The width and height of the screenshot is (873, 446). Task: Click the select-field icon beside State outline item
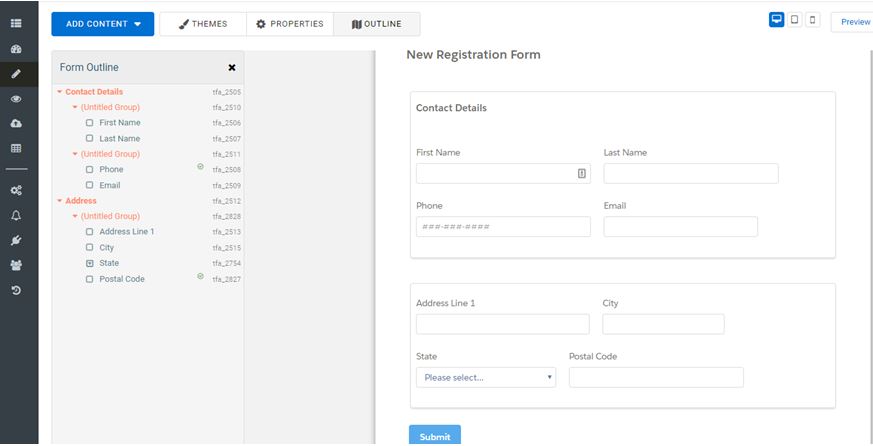90,263
